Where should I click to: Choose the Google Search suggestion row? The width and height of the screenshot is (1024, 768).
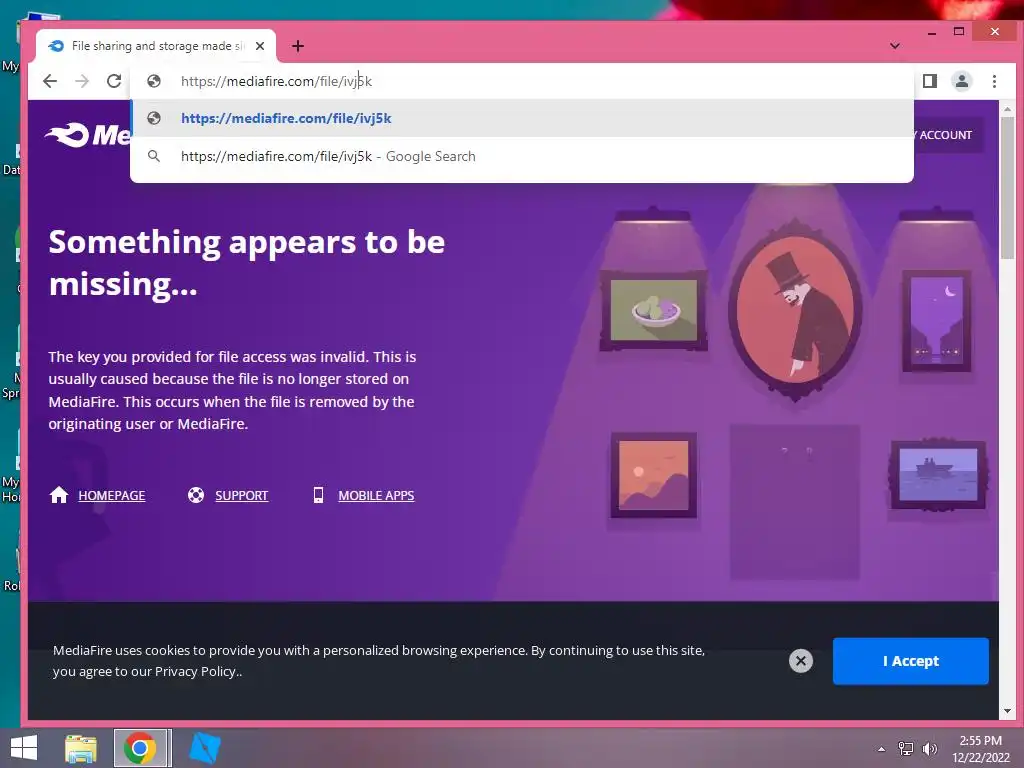click(x=522, y=156)
